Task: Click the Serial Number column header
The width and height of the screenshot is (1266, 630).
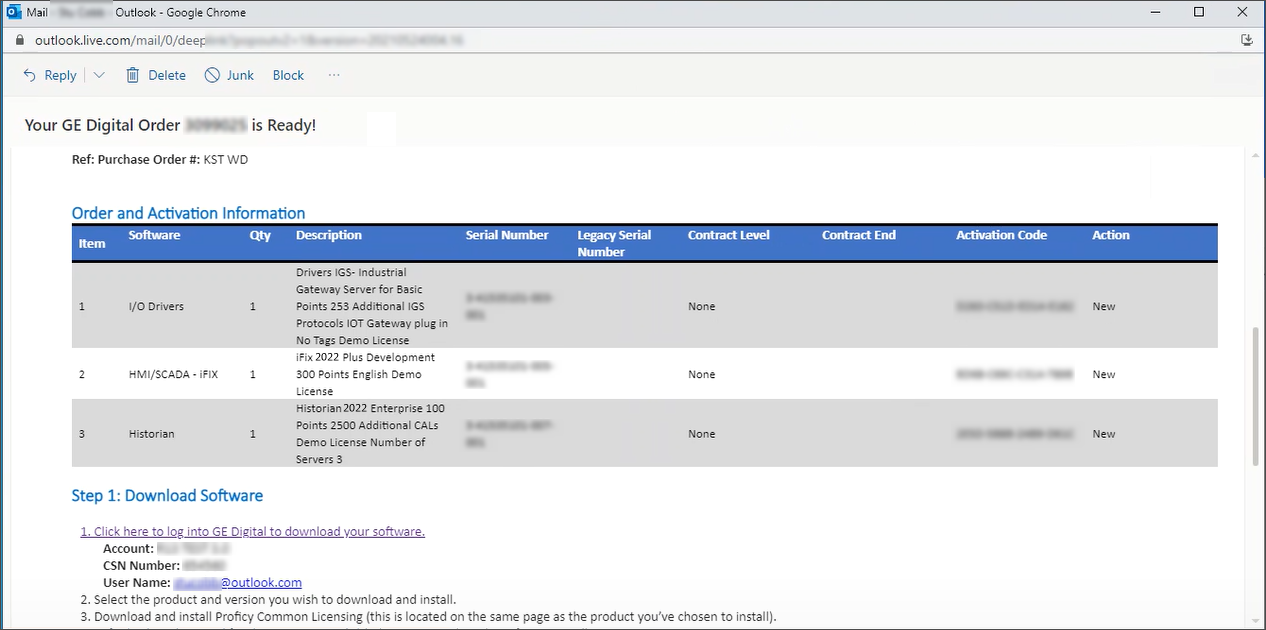Action: point(507,235)
